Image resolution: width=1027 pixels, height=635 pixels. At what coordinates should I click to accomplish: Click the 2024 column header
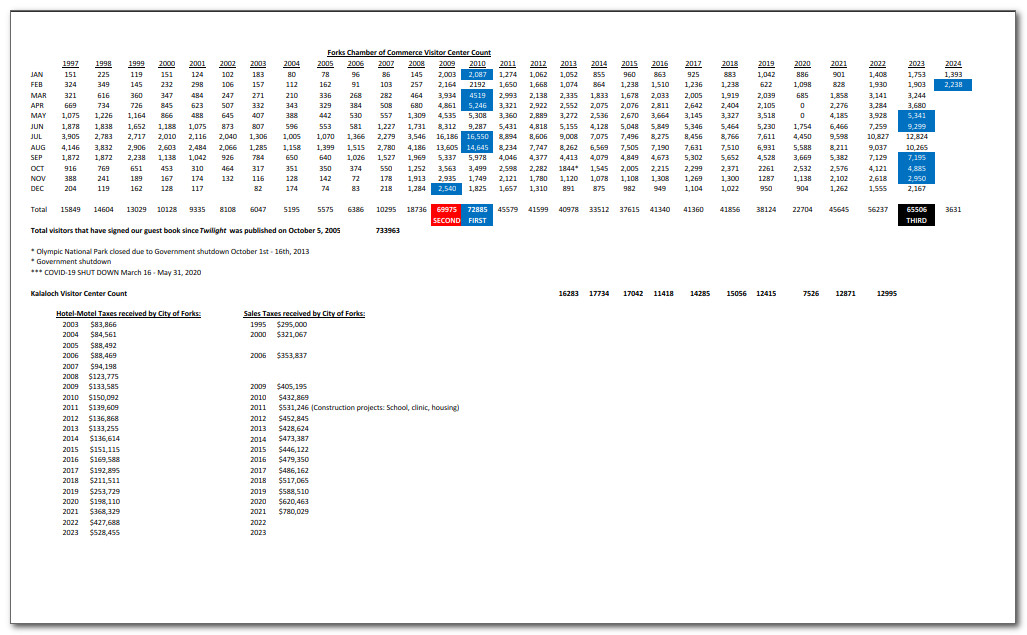[x=953, y=63]
